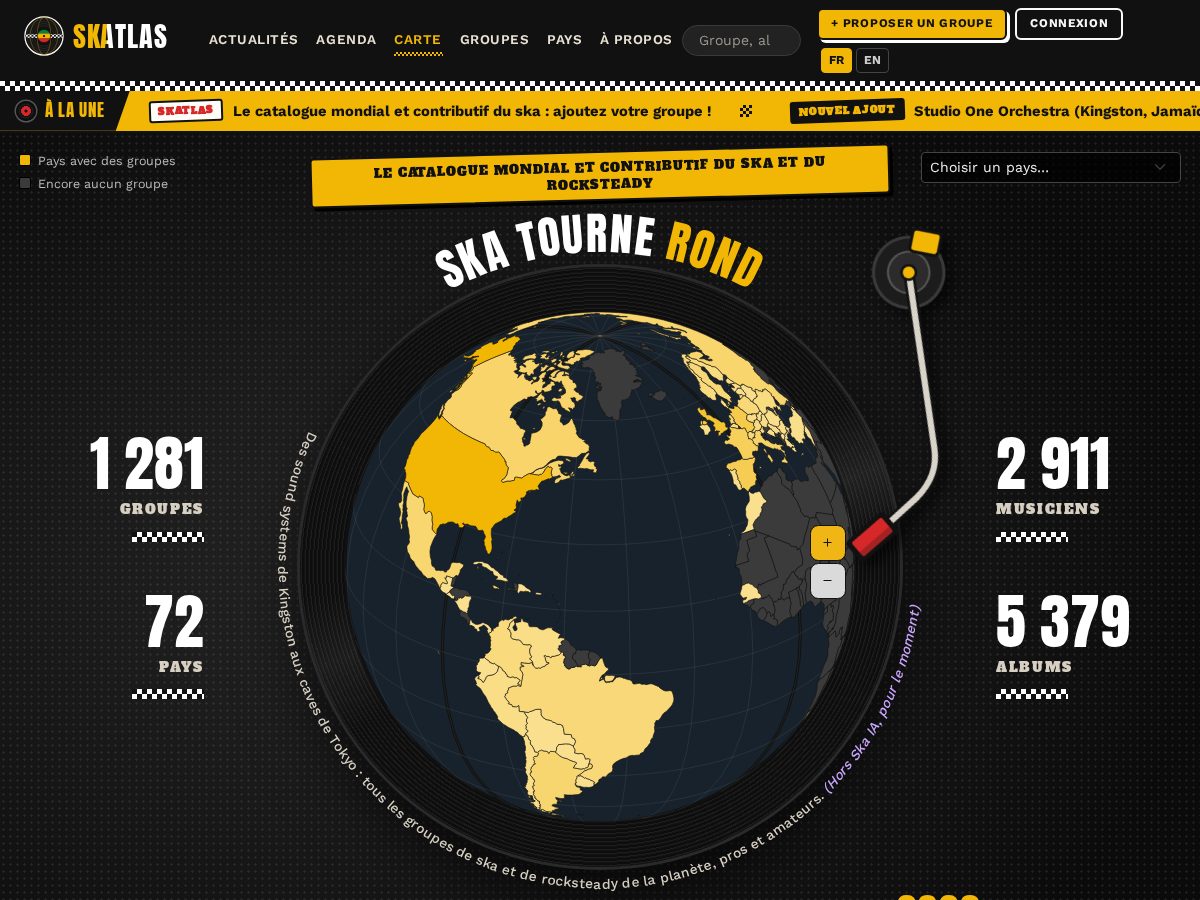
Task: Click the purple Hors Ska IA note
Action: [875, 700]
